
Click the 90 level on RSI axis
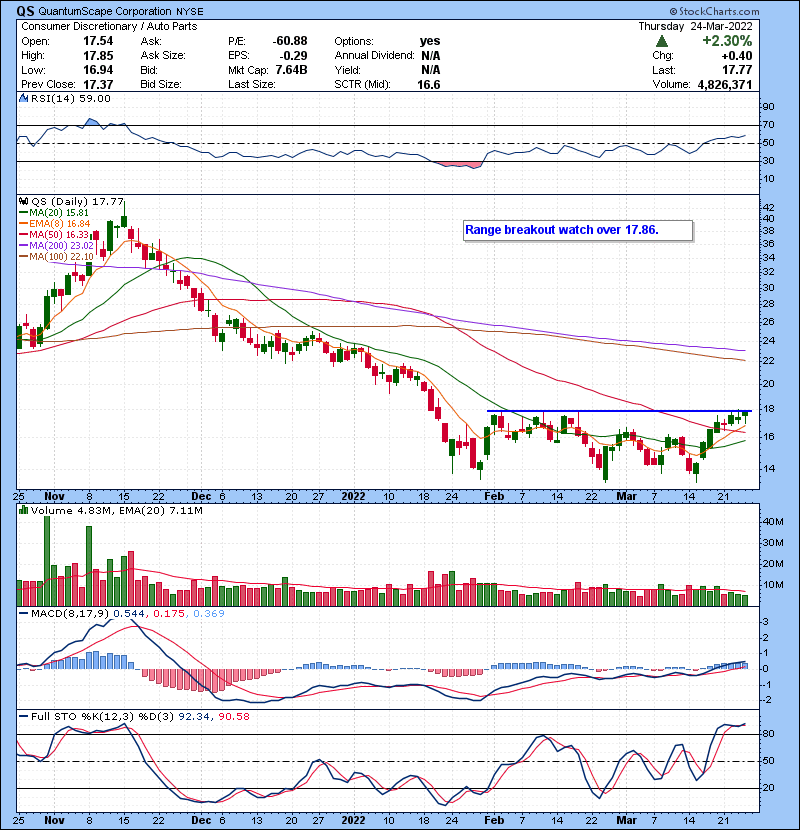point(768,107)
